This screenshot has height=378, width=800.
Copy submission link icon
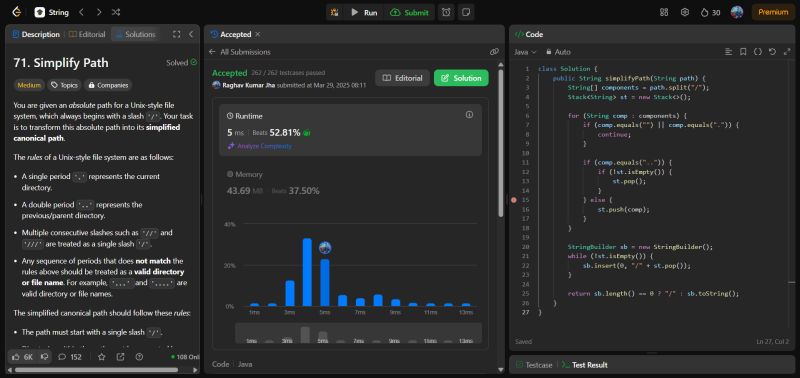[494, 52]
